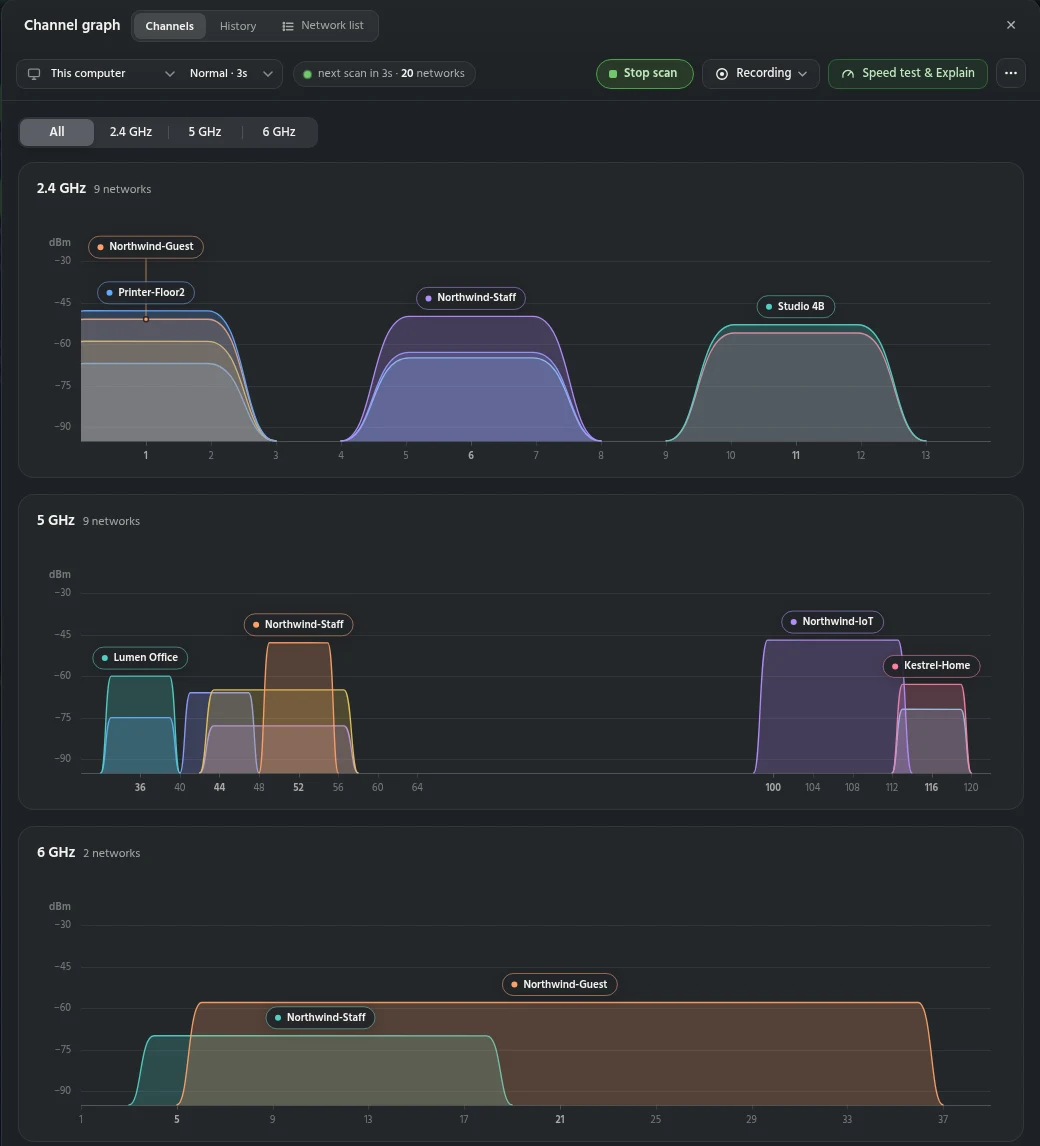Click the computer monitor icon beside This computer
This screenshot has width=1040, height=1146.
pyautogui.click(x=34, y=74)
